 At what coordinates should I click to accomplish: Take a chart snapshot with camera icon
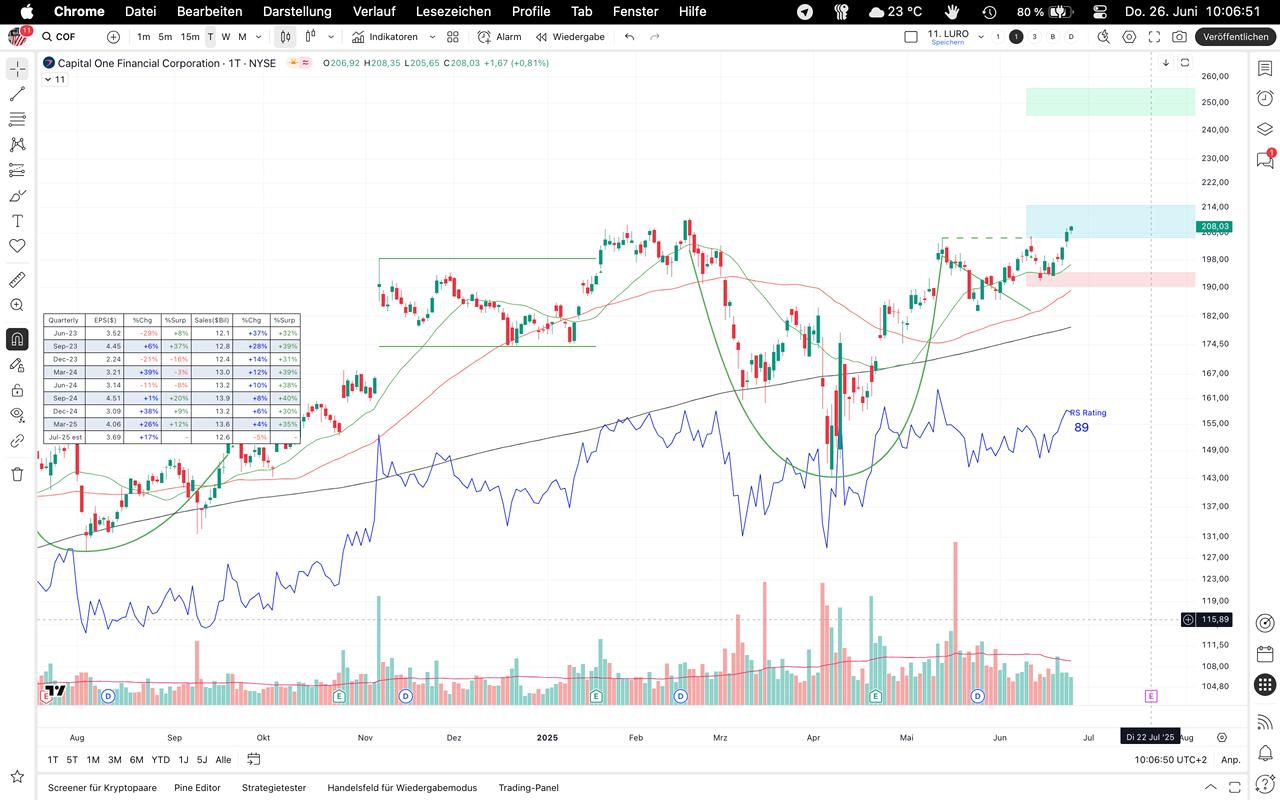coord(1180,37)
